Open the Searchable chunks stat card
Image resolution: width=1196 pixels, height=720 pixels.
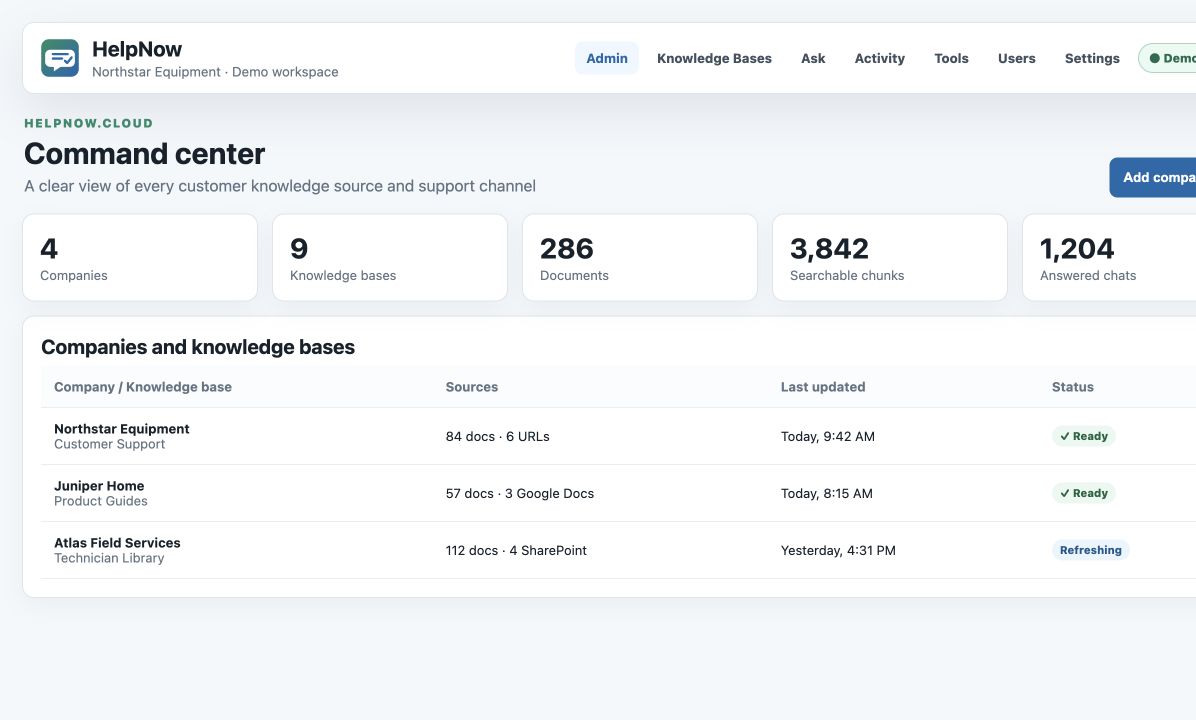click(x=890, y=257)
